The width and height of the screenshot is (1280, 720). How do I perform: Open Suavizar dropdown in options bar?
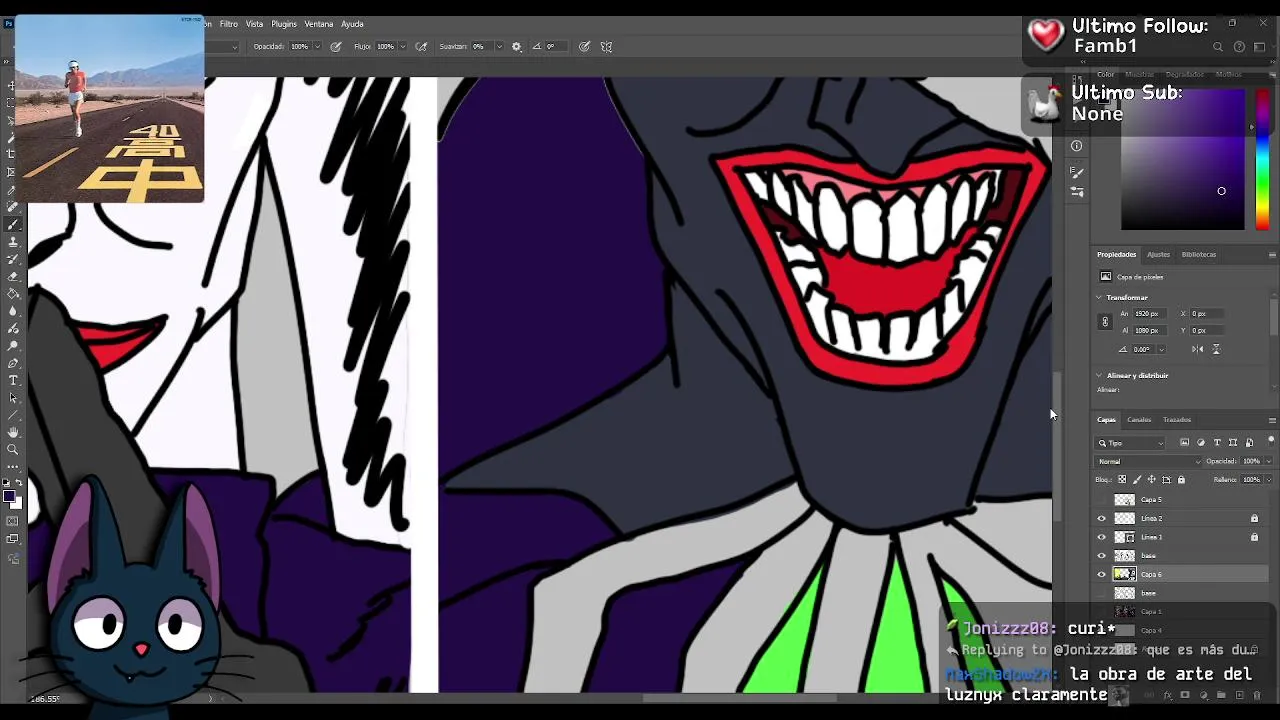tap(499, 46)
